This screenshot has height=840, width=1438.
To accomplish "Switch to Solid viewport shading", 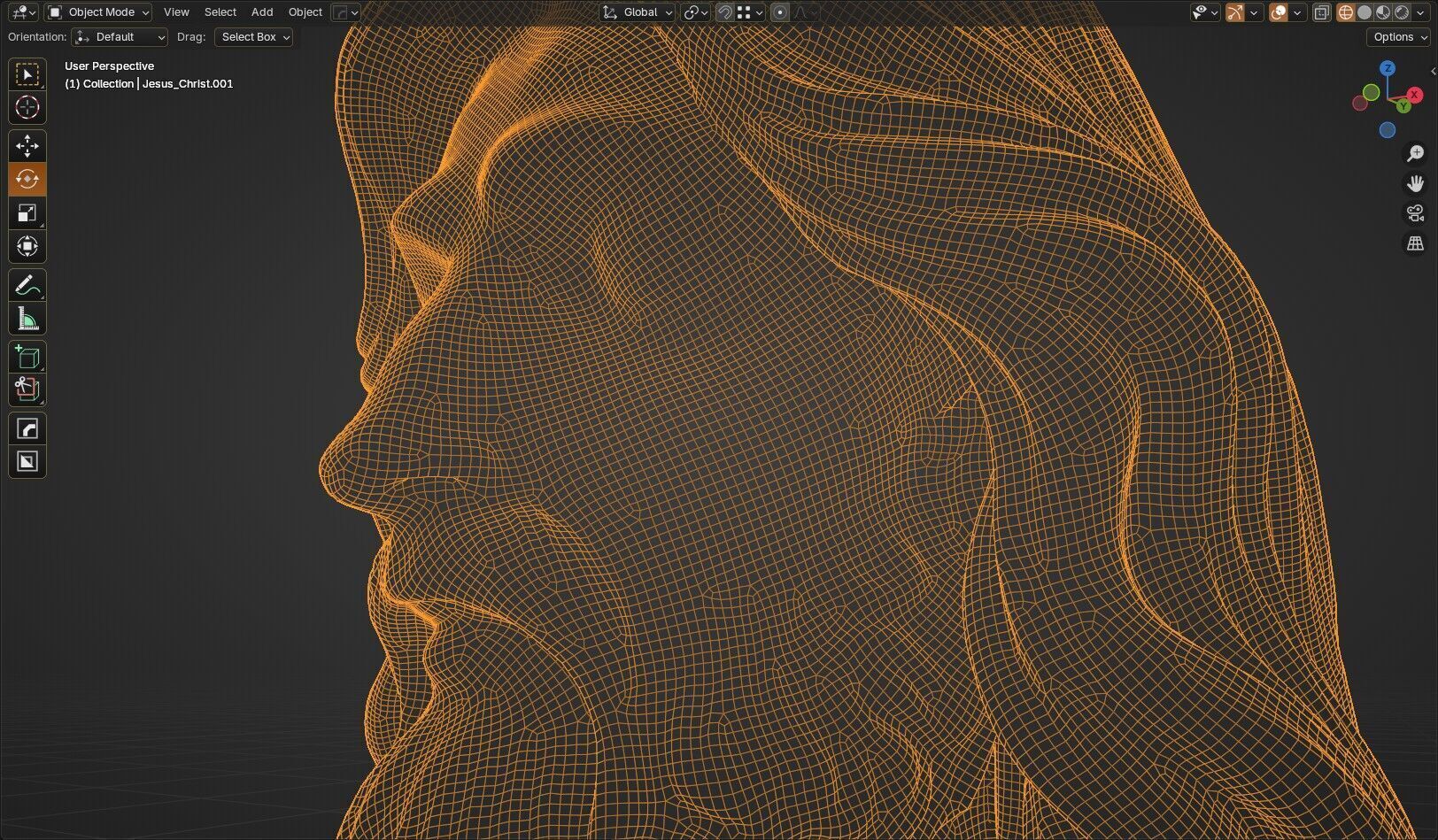I will click(x=1365, y=12).
